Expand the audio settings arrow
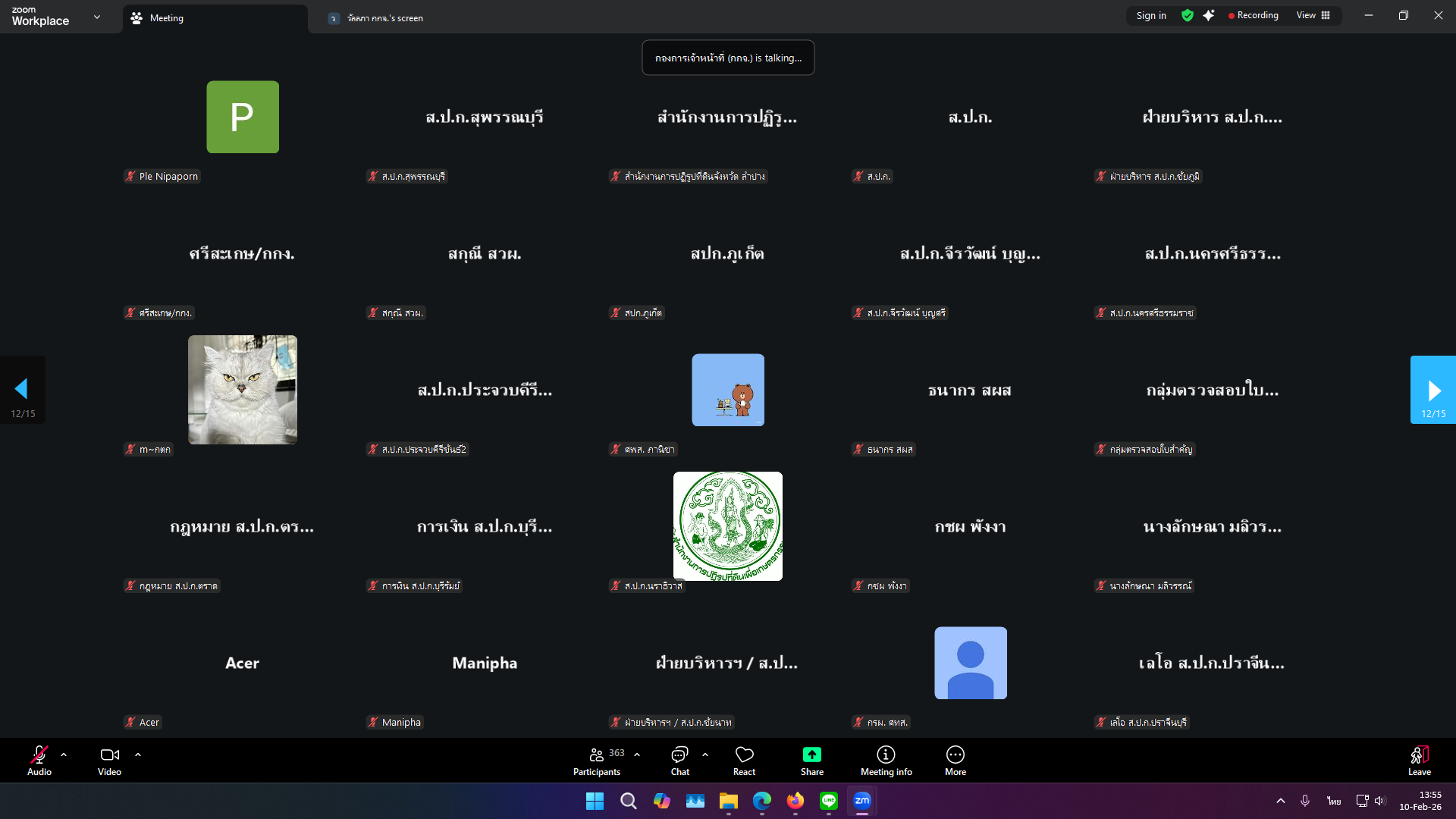Image resolution: width=1456 pixels, height=819 pixels. (64, 755)
